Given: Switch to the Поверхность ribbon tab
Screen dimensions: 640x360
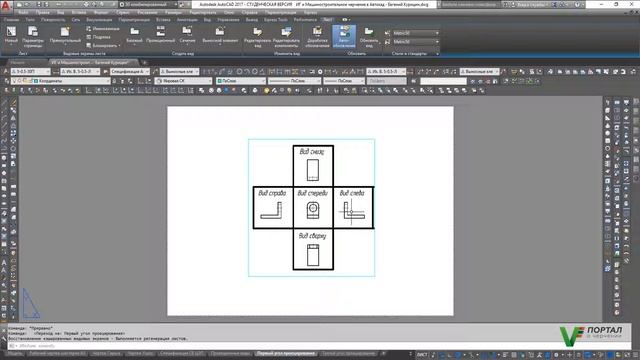Looking at the screenshot, I should tap(53, 20).
